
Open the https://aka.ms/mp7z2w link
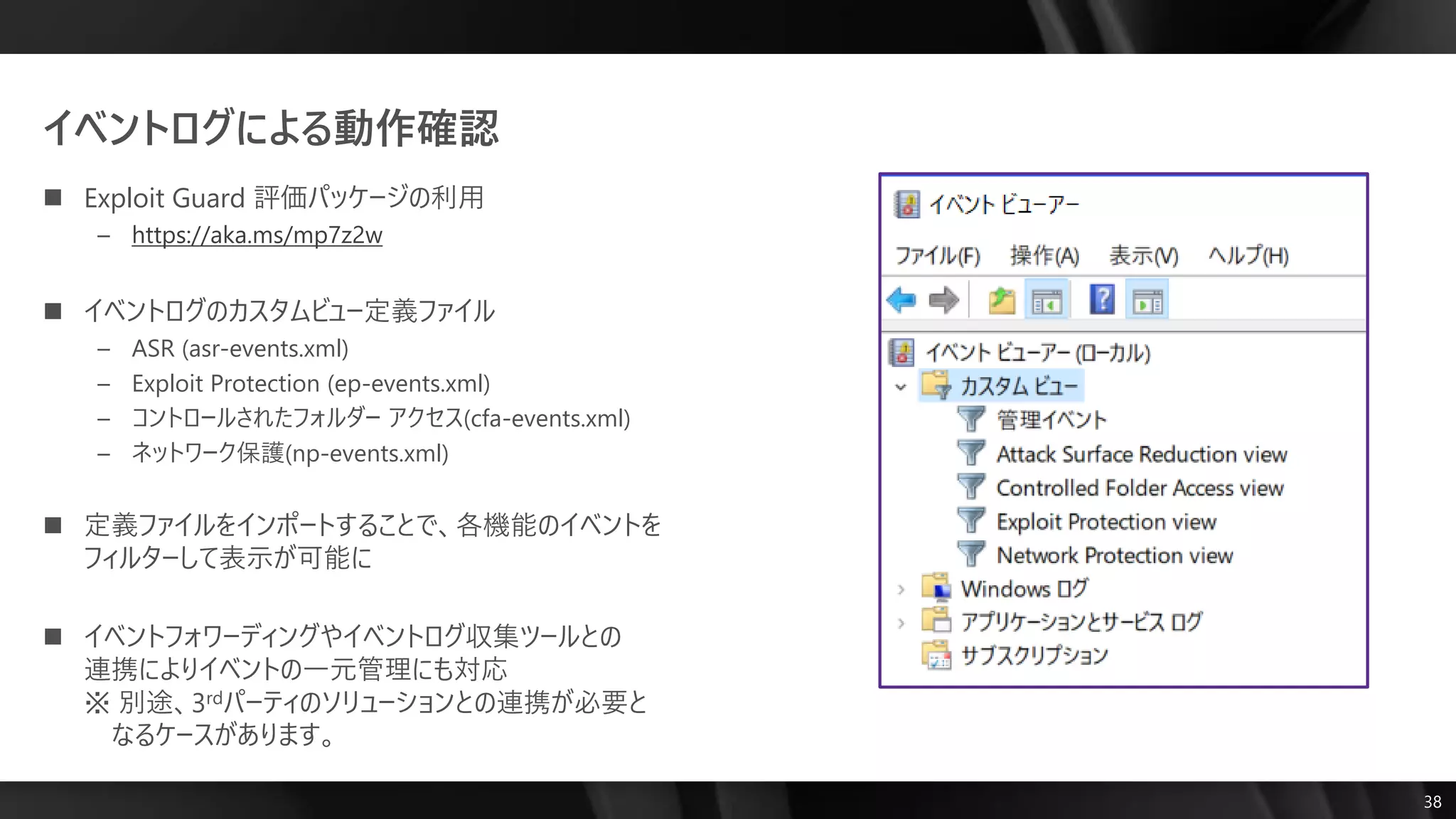point(257,235)
